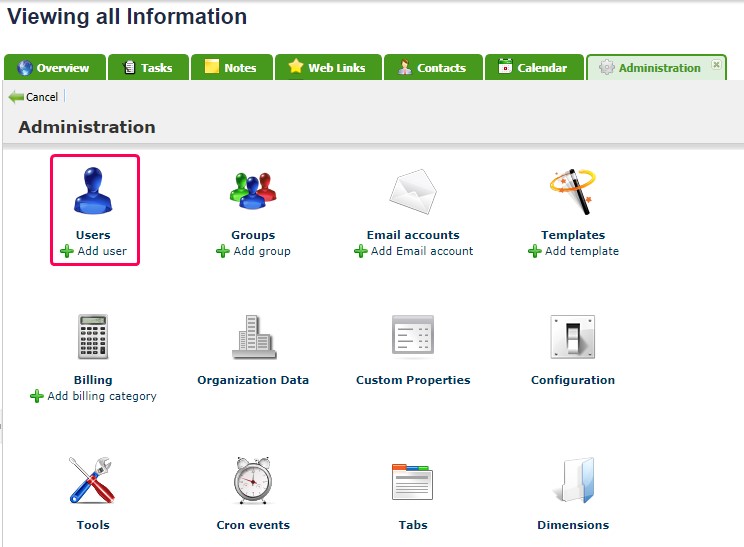Open the Tools screwdriver and wrench icon
The width and height of the screenshot is (744, 547).
[x=92, y=480]
